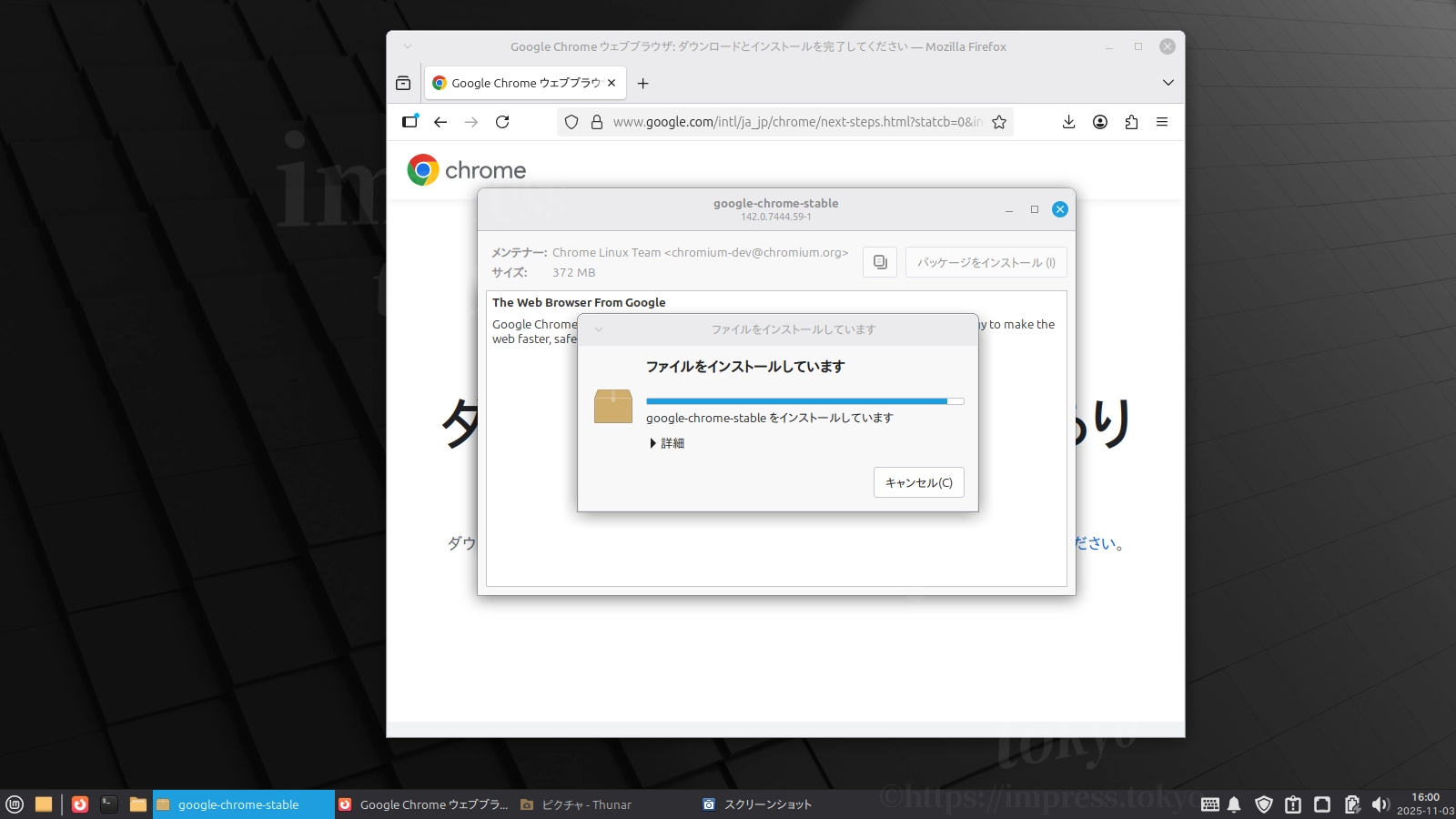The image size is (1456, 819).
Task: Click 'The Web Browser From Google' heading
Action: pyautogui.click(x=579, y=302)
